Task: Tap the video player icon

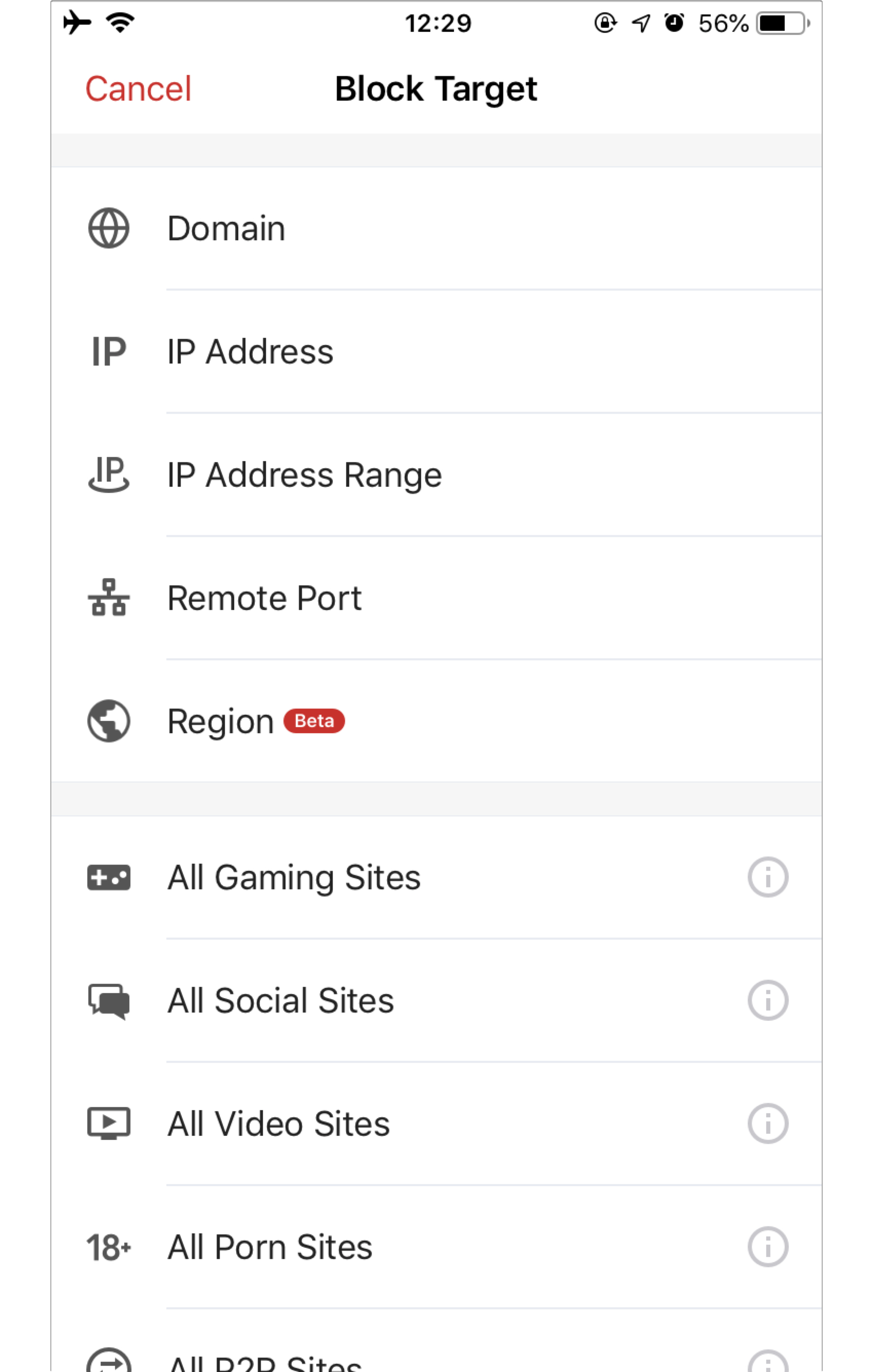Action: pos(108,1123)
